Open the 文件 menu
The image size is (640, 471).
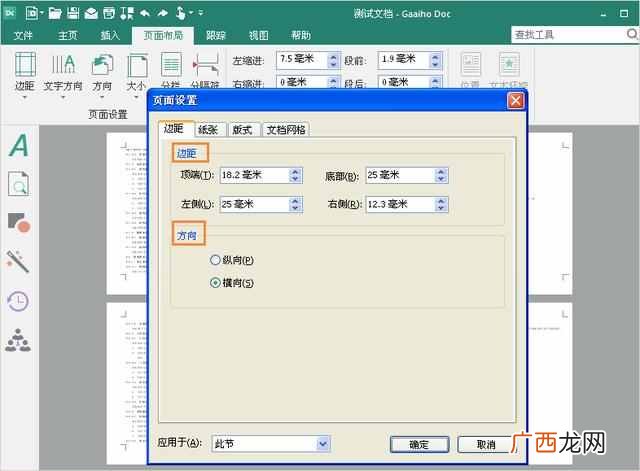tap(23, 36)
